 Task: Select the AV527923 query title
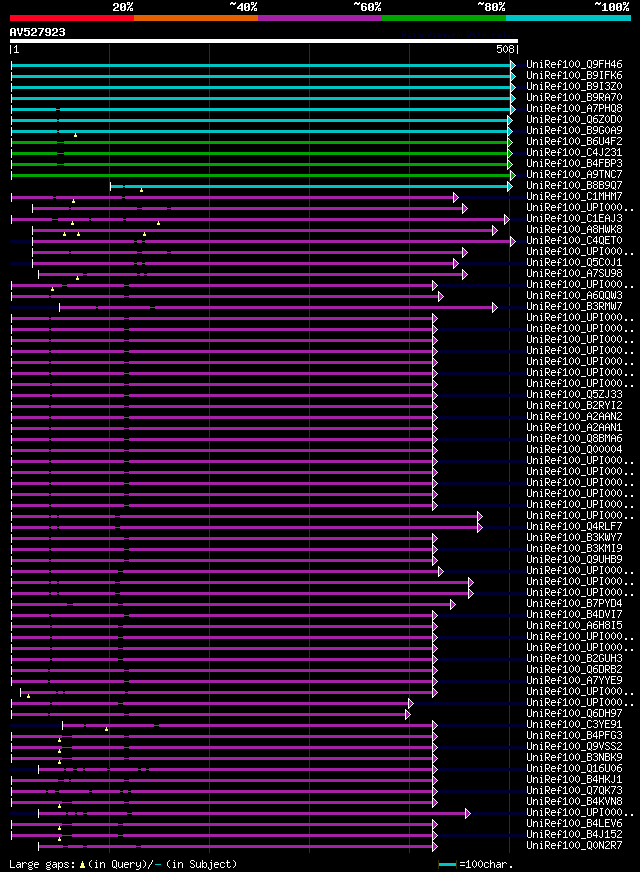[x=37, y=32]
